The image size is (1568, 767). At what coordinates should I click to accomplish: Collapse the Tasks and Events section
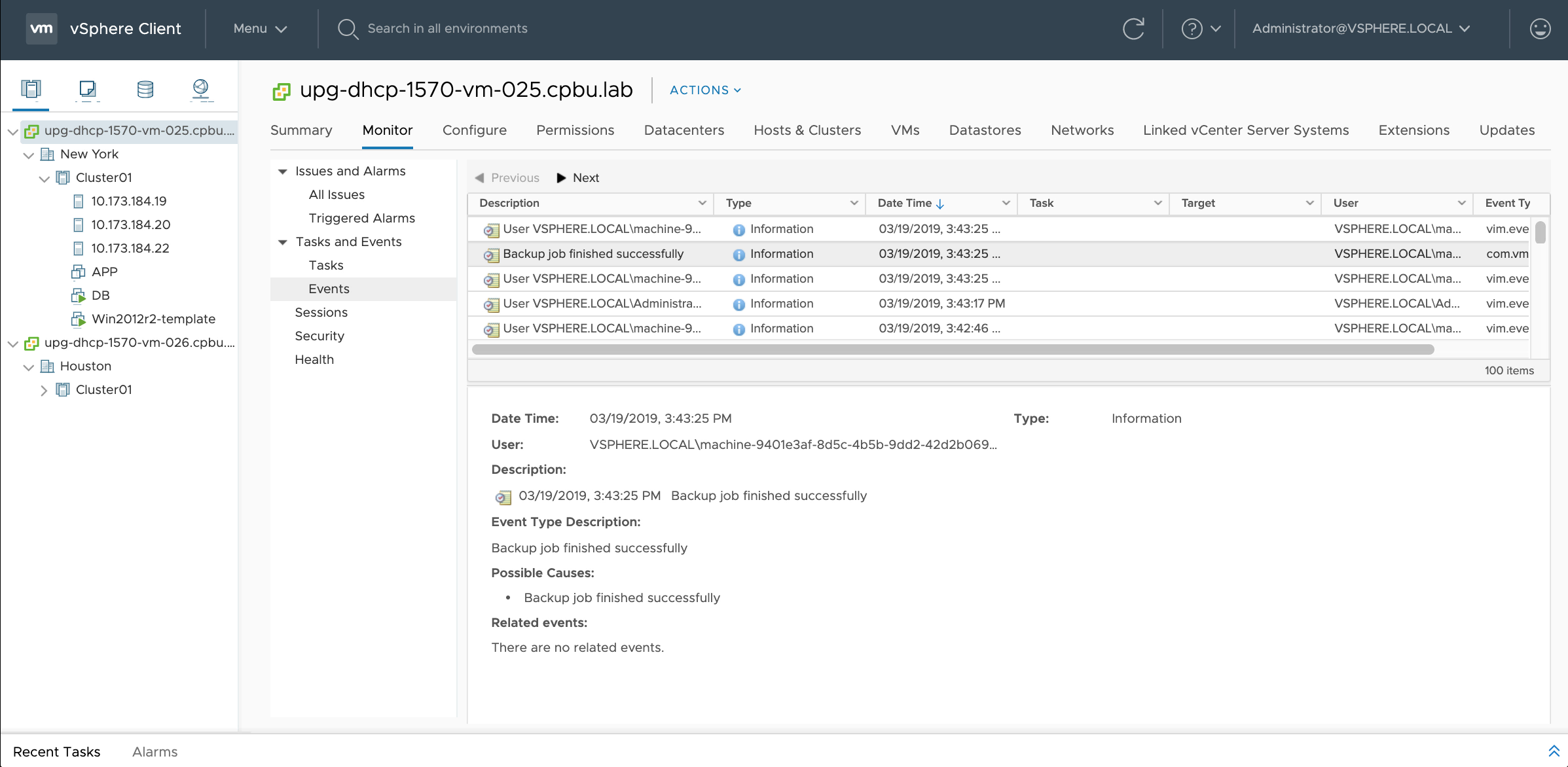(x=283, y=242)
